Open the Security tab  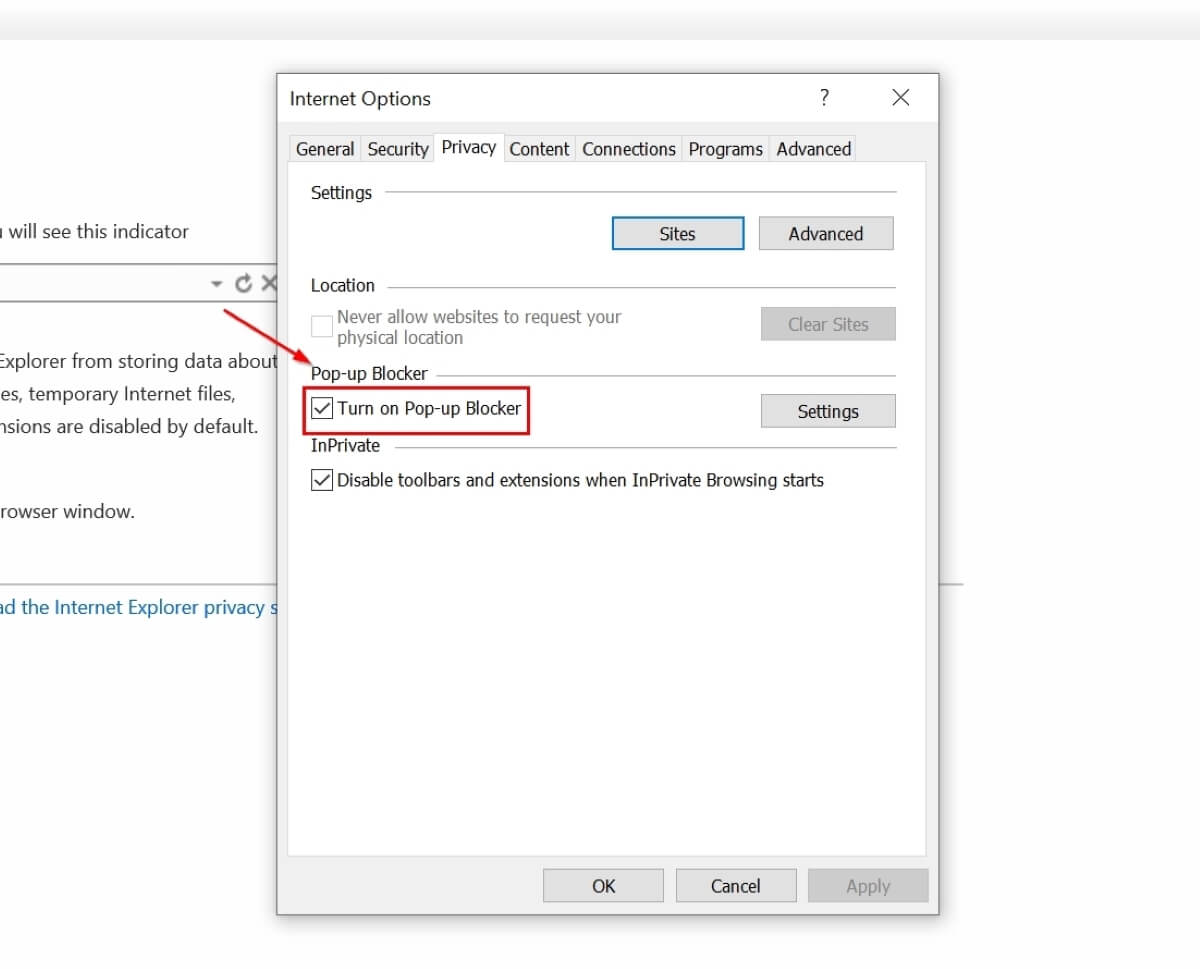tap(397, 148)
